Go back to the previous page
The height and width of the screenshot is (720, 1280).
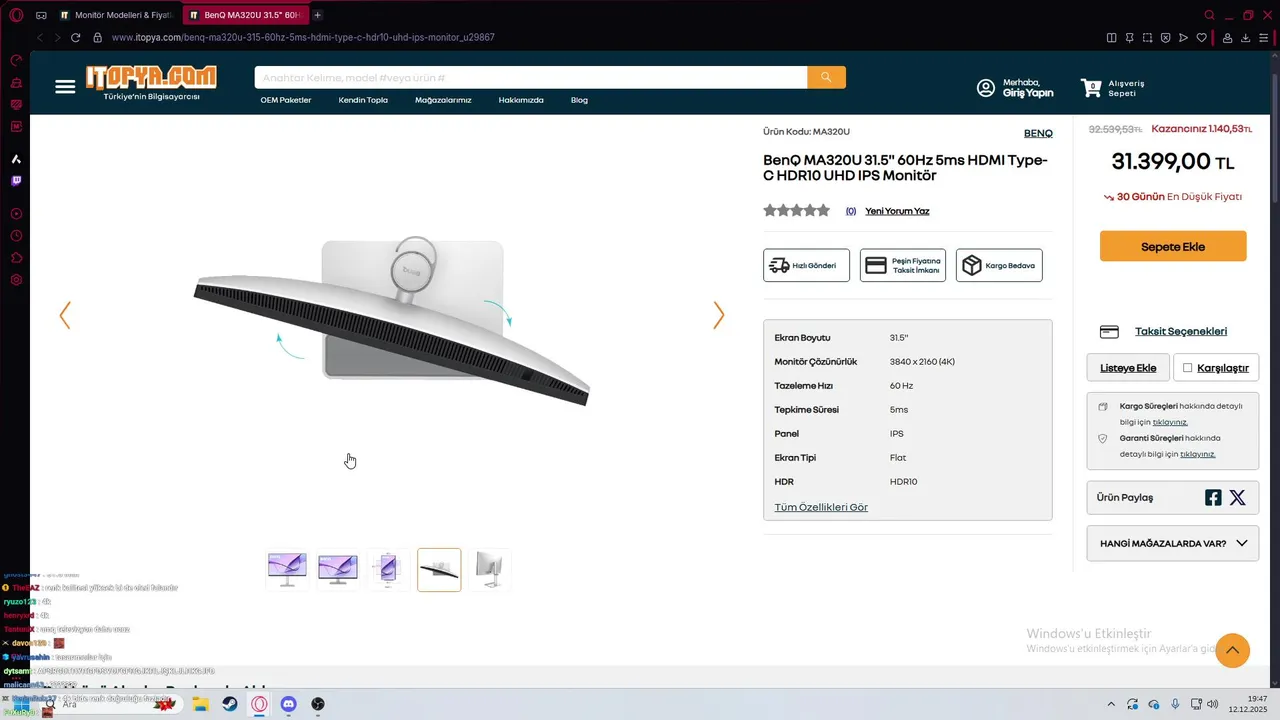(x=40, y=38)
